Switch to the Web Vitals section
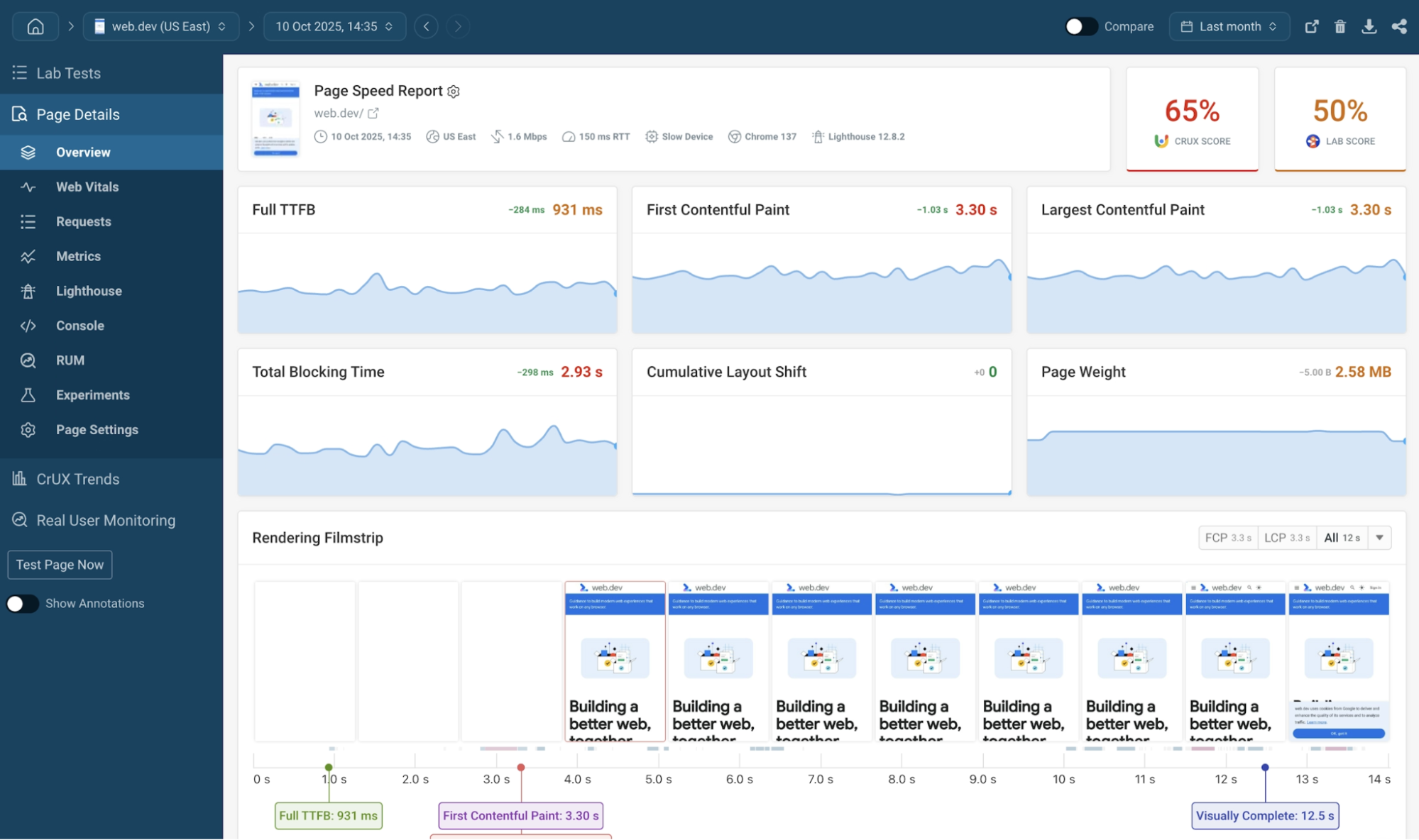Viewport: 1419px width, 840px height. pyautogui.click(x=87, y=187)
